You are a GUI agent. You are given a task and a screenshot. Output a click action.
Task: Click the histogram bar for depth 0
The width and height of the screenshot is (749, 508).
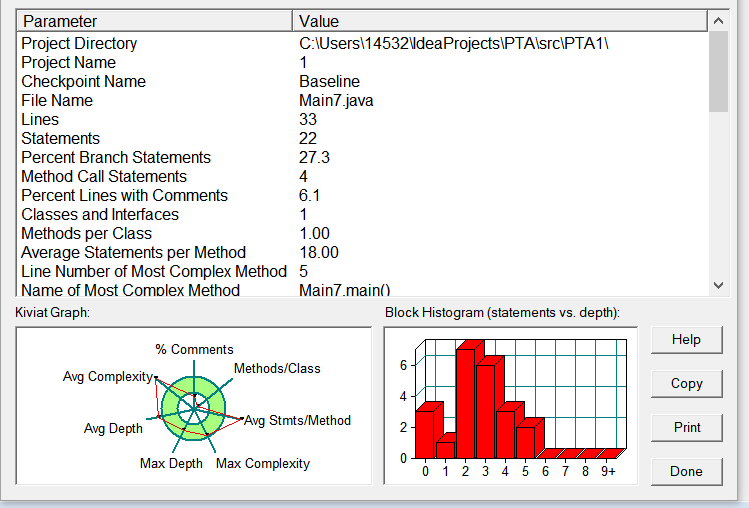pyautogui.click(x=425, y=434)
